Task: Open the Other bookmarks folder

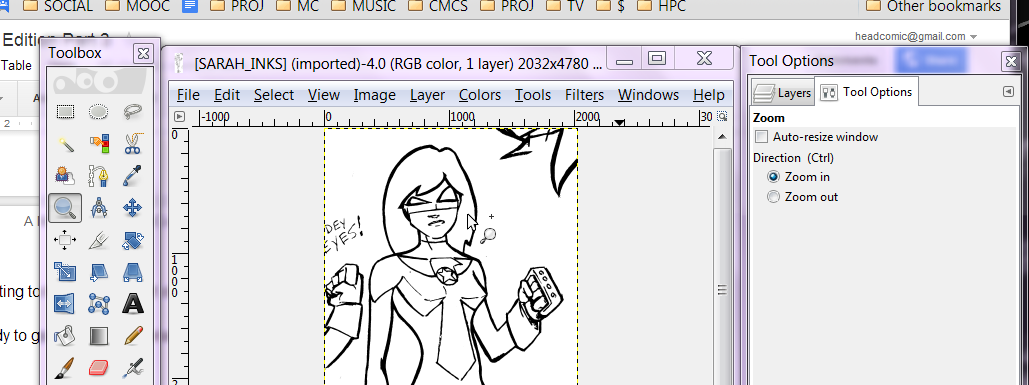Action: coord(933,7)
